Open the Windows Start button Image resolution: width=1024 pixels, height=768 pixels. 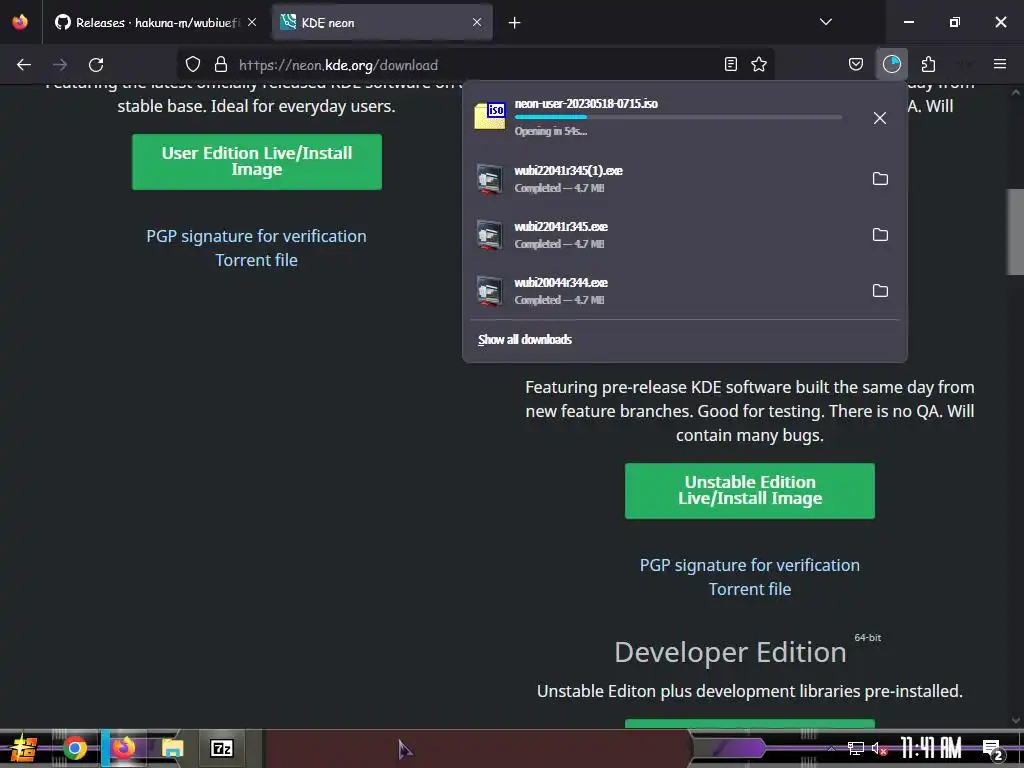point(24,748)
